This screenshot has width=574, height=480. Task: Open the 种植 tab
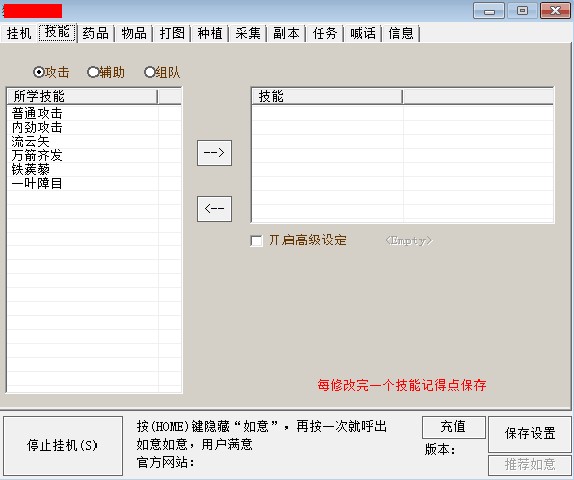pos(210,33)
